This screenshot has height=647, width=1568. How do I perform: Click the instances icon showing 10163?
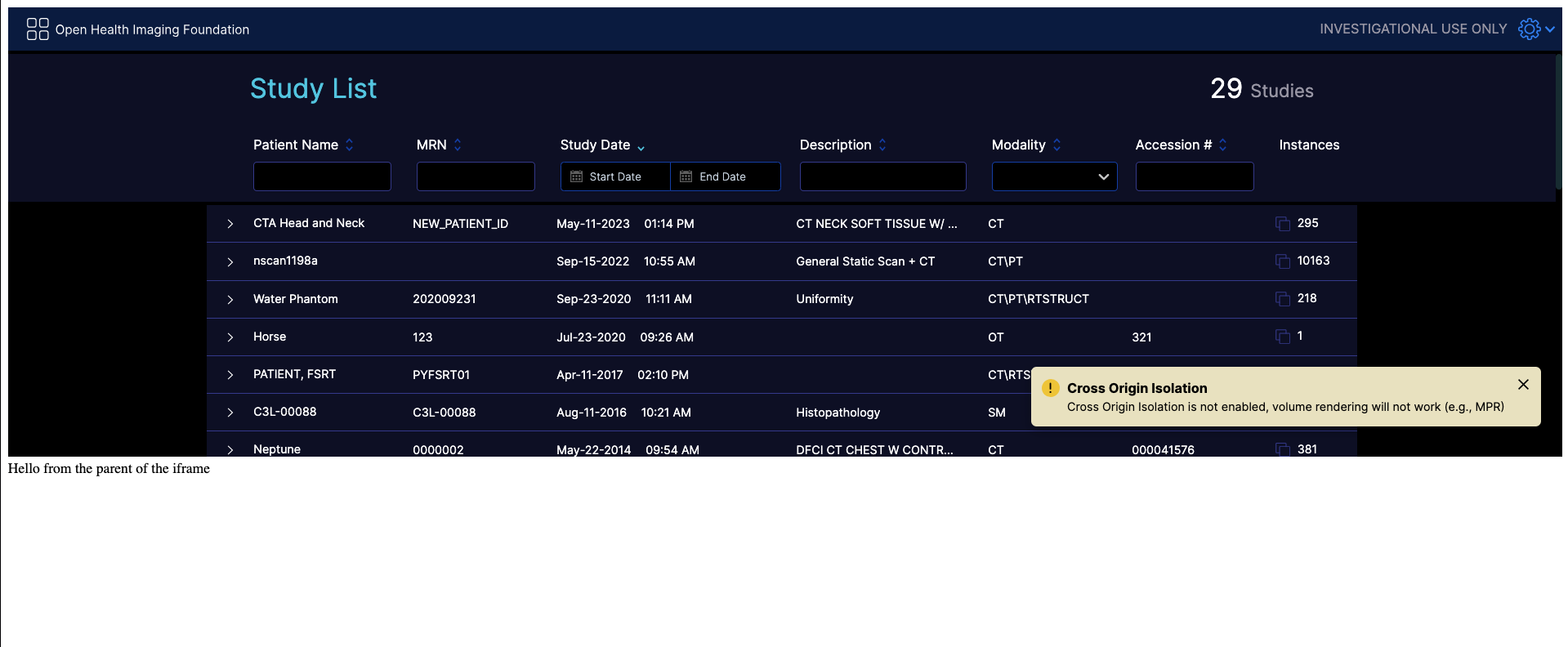(x=1282, y=261)
